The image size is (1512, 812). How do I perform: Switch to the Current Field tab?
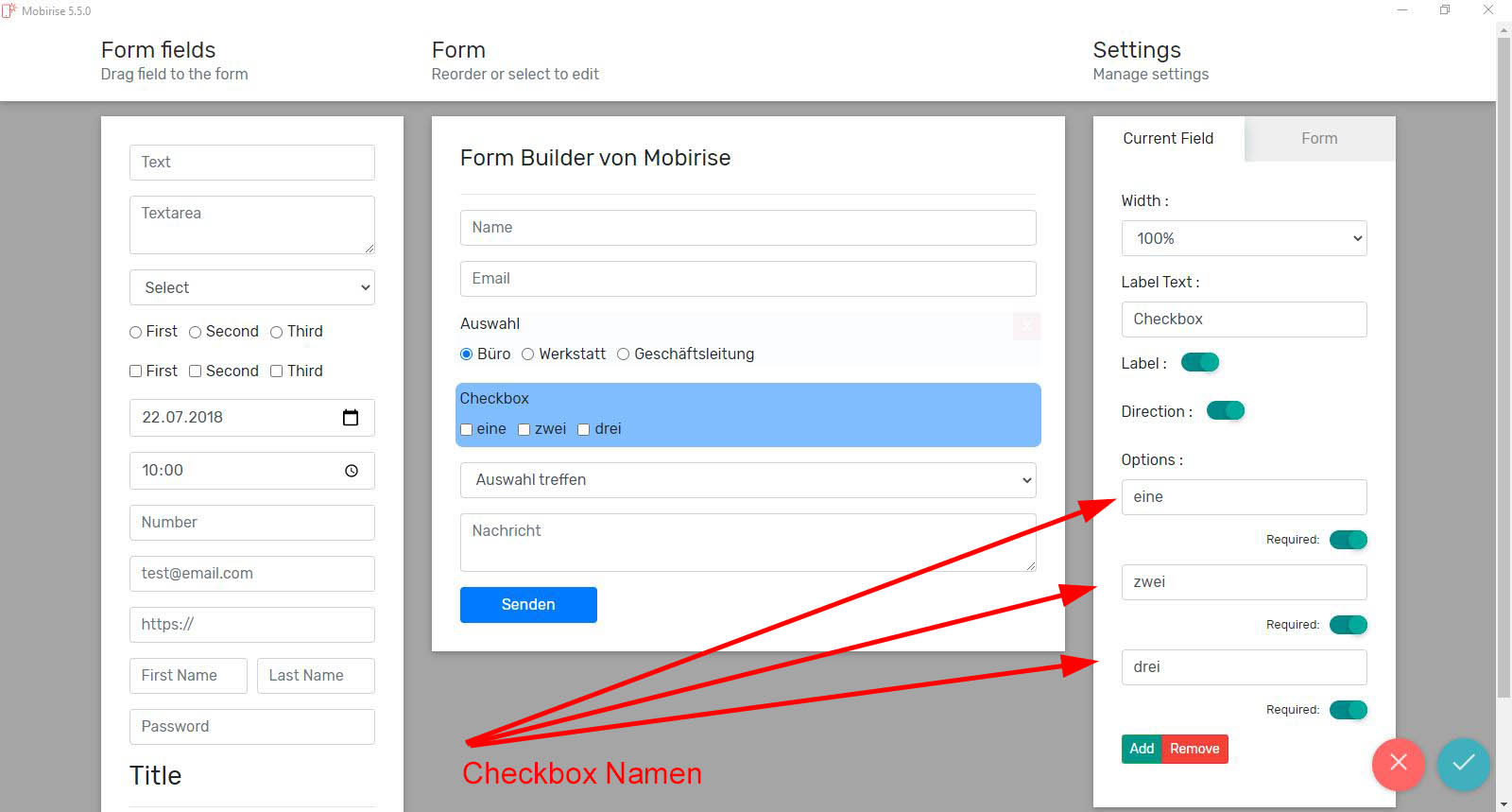(1168, 139)
